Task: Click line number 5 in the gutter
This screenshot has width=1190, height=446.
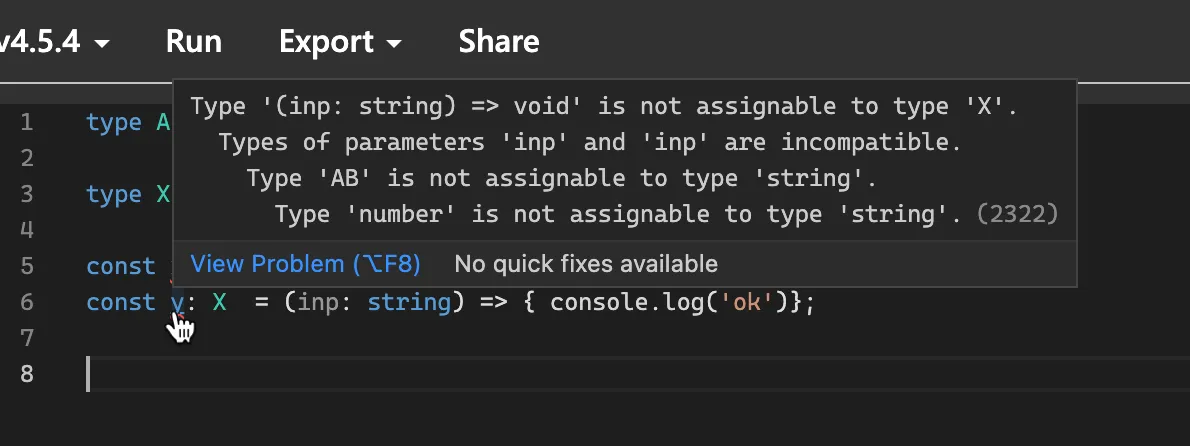Action: pos(26,266)
